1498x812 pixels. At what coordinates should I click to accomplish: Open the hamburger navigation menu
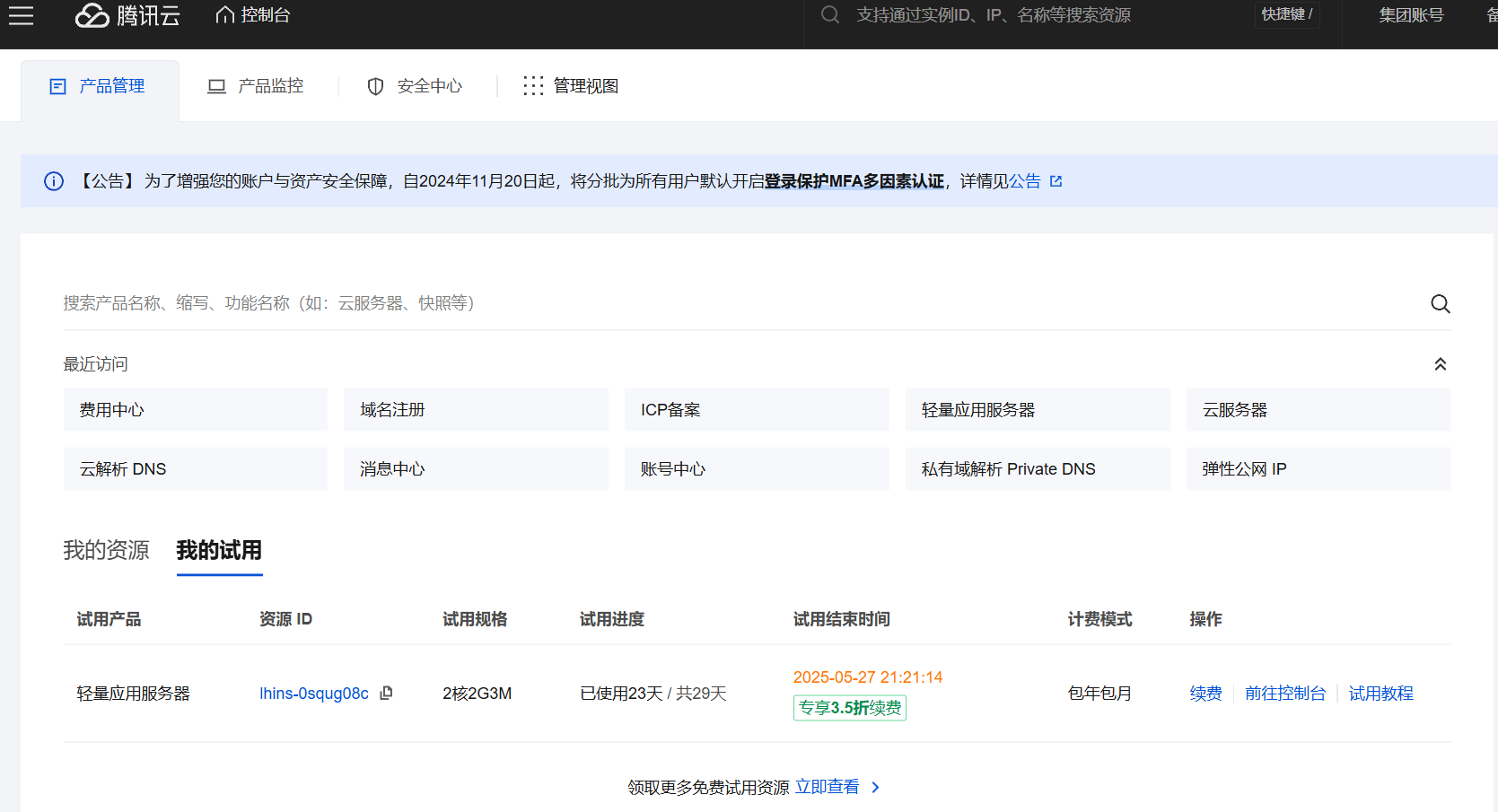tap(21, 15)
